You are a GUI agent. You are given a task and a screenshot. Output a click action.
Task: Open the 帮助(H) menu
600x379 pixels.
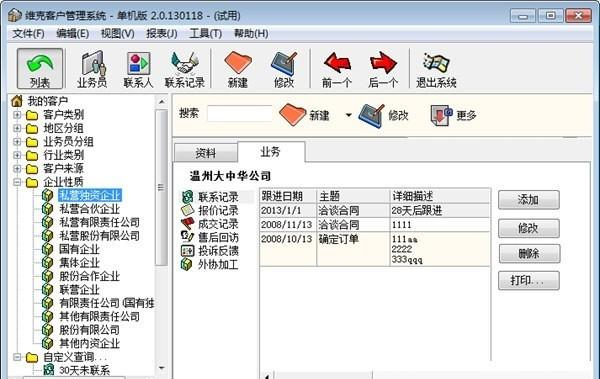(x=251, y=34)
